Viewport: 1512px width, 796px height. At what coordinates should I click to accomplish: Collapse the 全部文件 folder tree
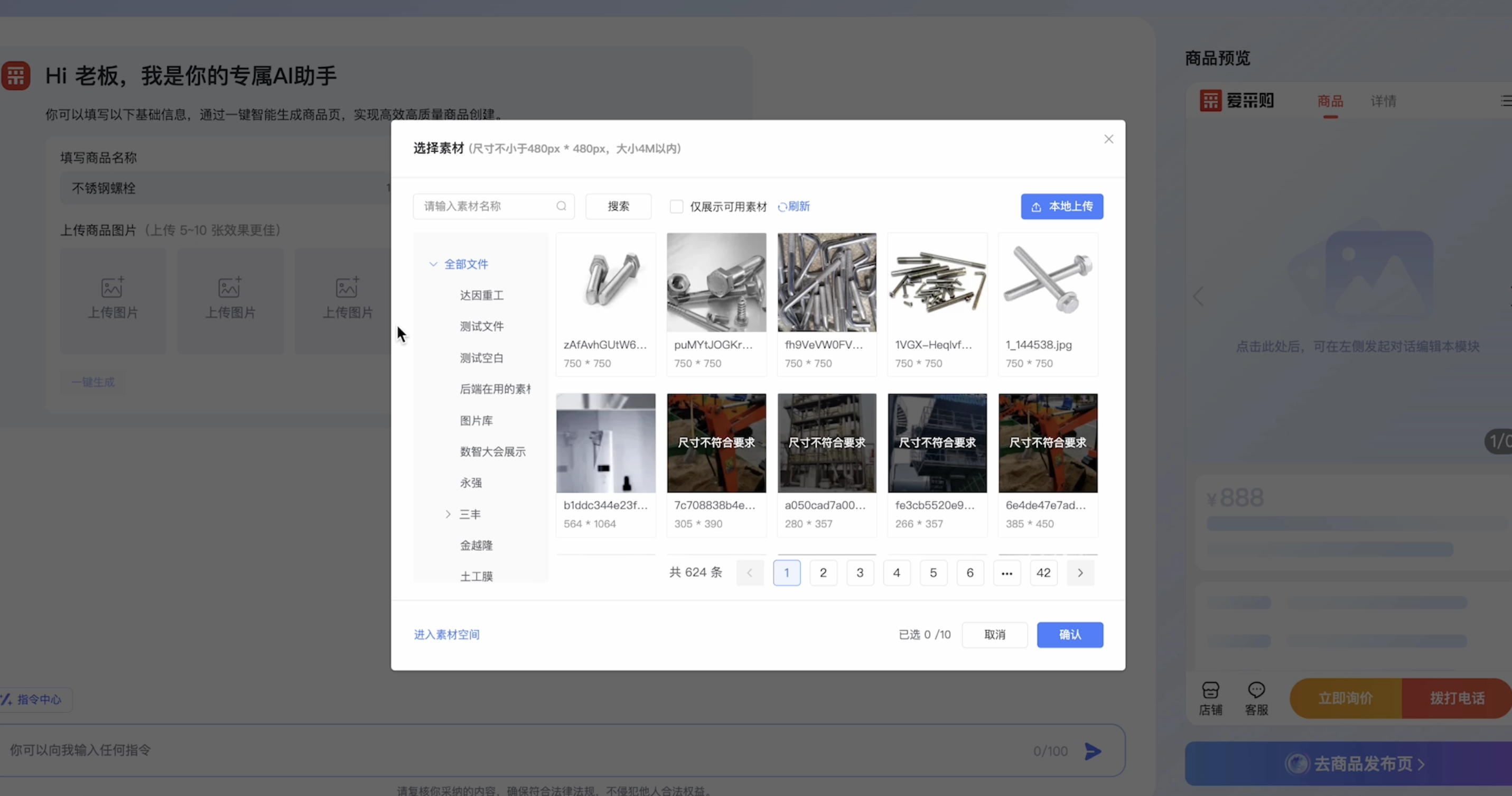[x=433, y=264]
